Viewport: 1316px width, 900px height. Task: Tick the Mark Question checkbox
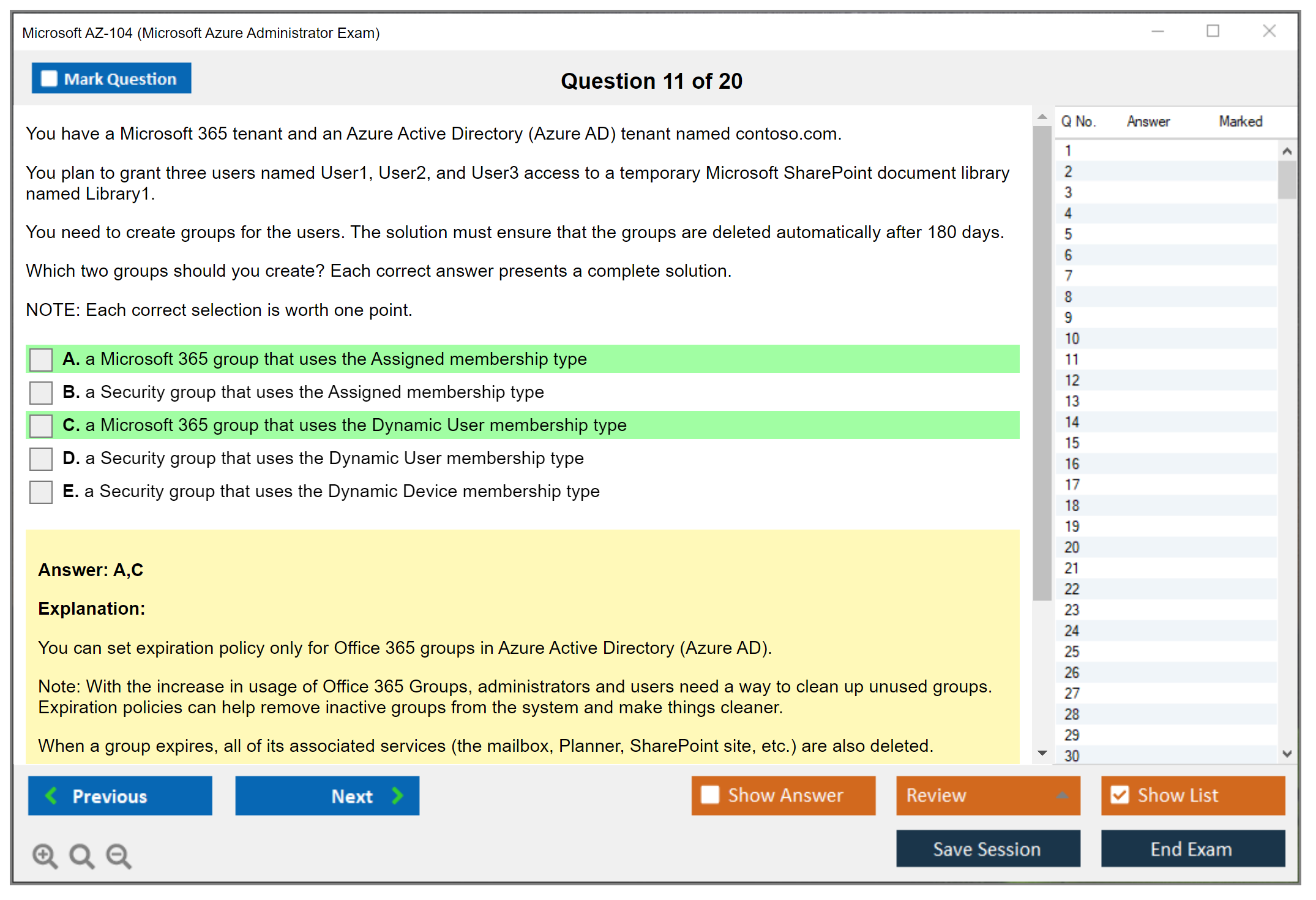coord(49,78)
